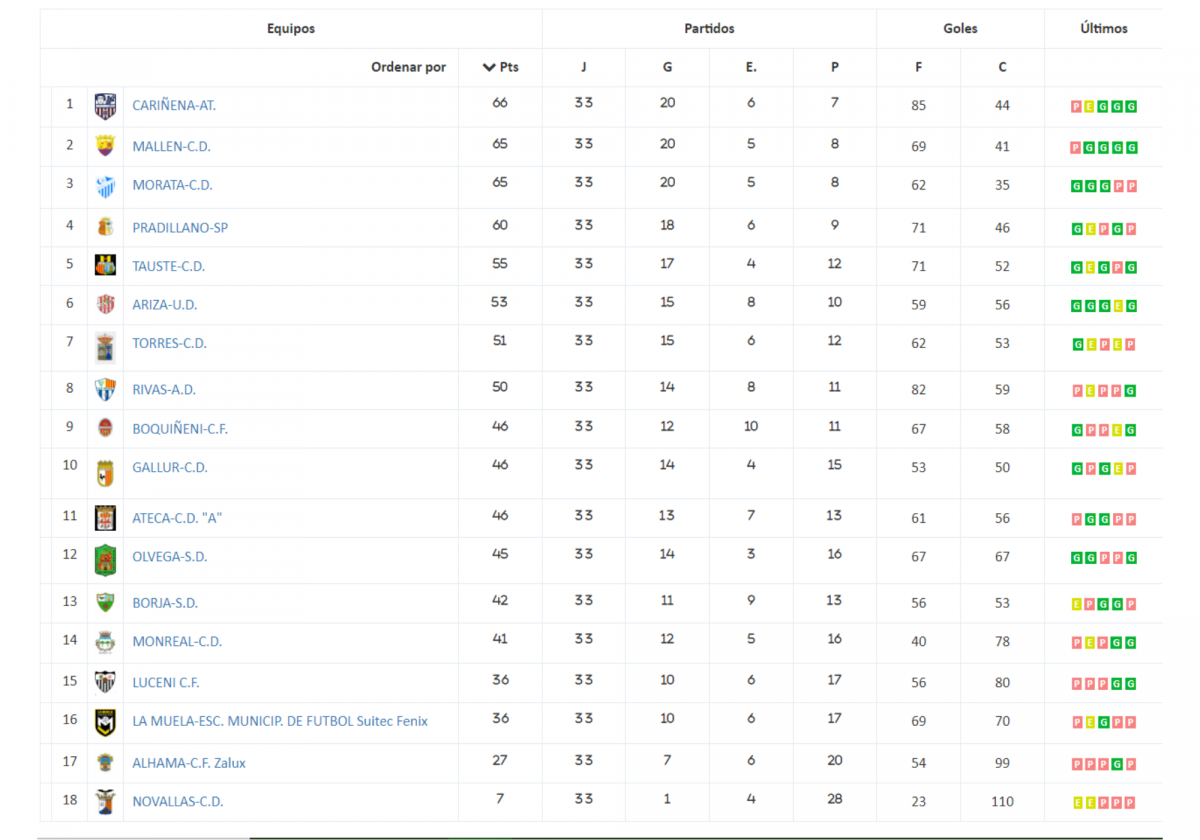
Task: Click the Morata-C.D. team crest icon
Action: (x=105, y=186)
